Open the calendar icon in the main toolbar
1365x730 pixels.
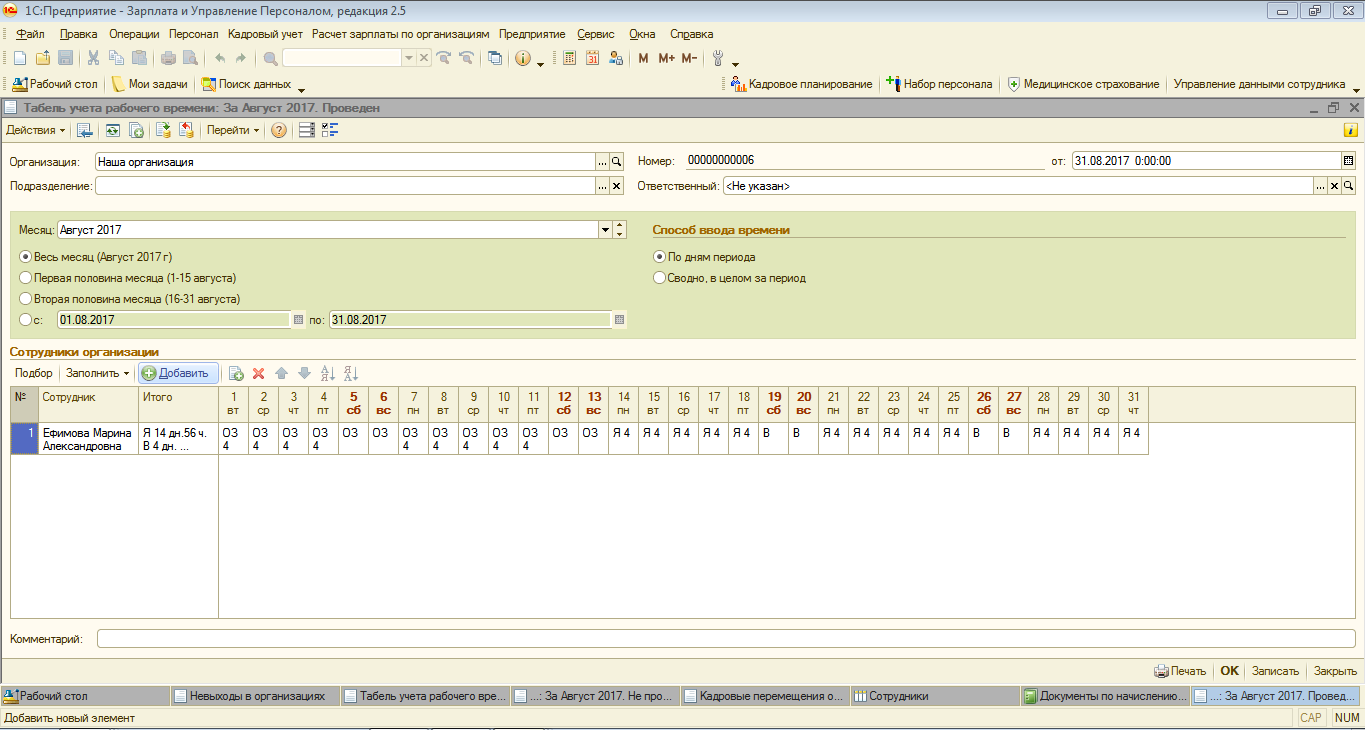click(592, 58)
